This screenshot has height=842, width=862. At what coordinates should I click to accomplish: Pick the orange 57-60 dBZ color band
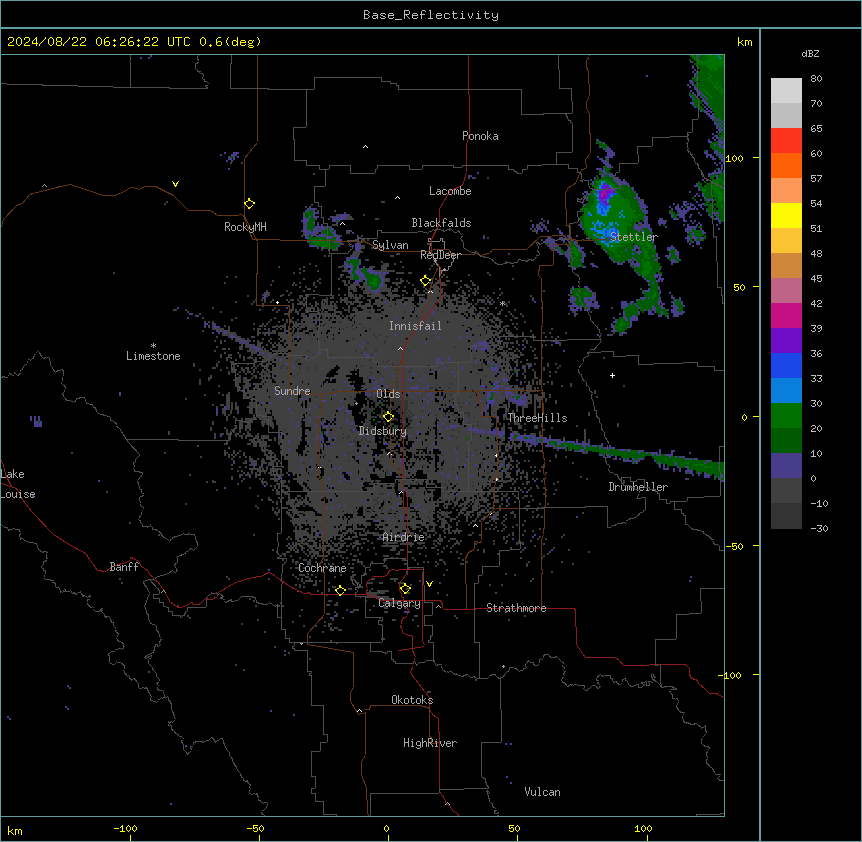(x=786, y=165)
